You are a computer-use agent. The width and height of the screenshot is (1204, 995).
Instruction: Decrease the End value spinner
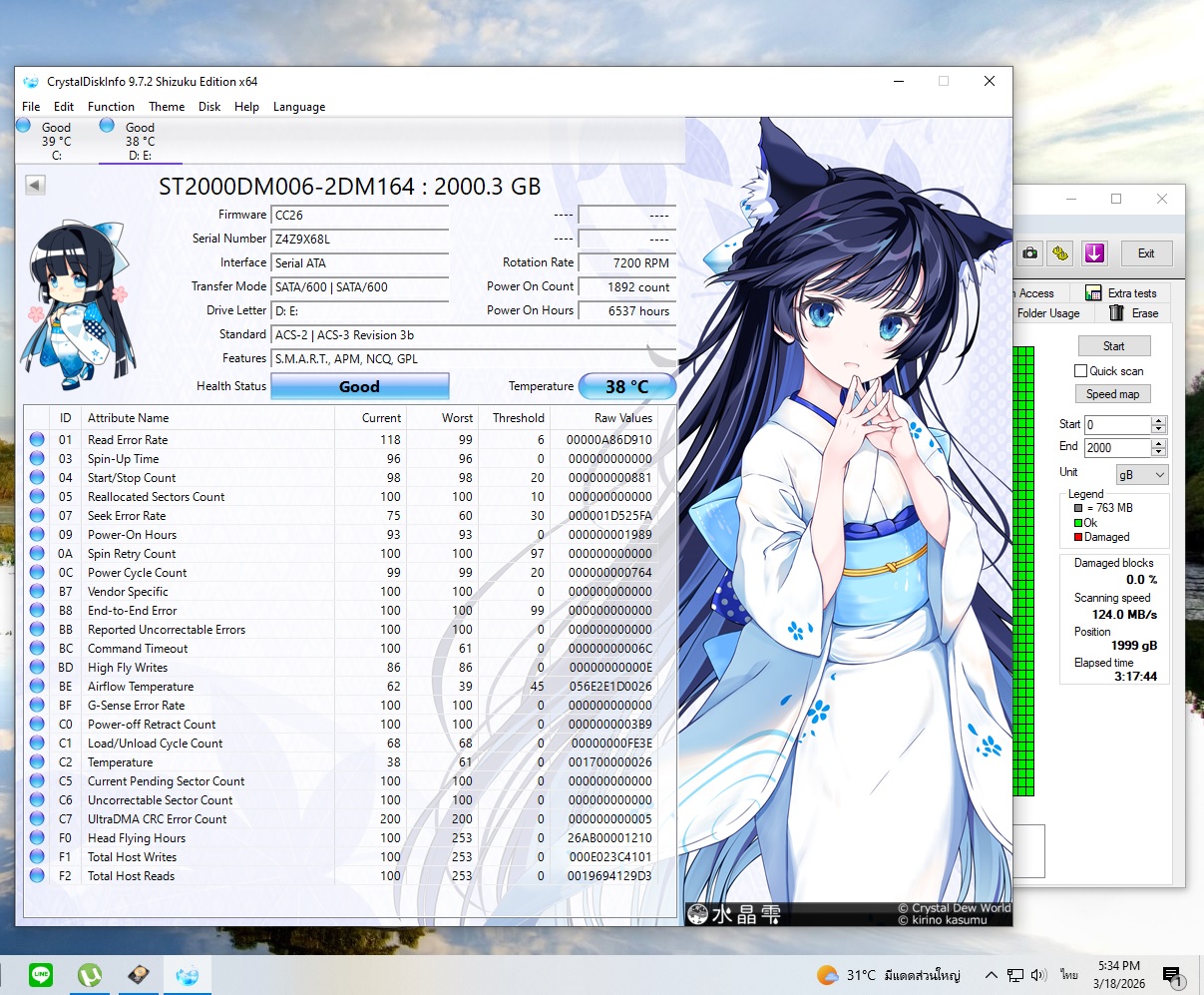1158,452
